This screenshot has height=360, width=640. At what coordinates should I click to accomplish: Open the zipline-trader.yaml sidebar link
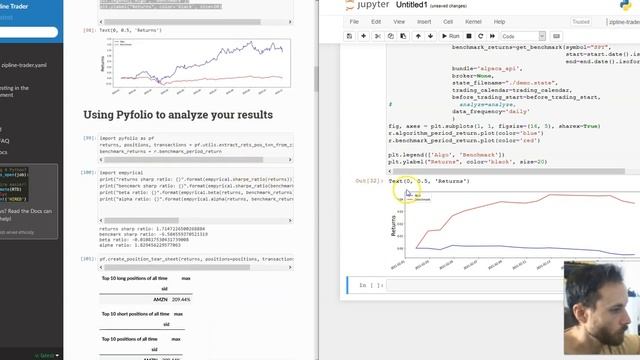pos(24,65)
